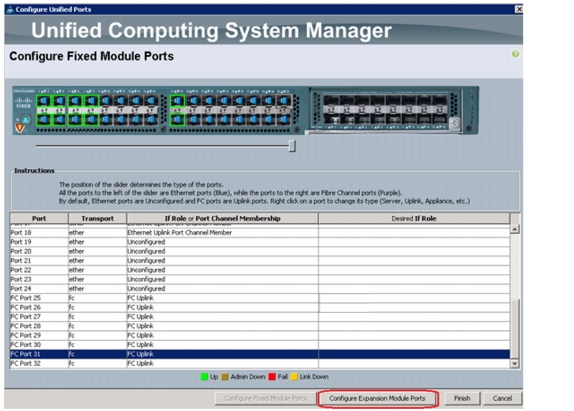This screenshot has width=574, height=411.
Task: Select the first green-highlighted top-row port in the left port group
Action: 44,101
